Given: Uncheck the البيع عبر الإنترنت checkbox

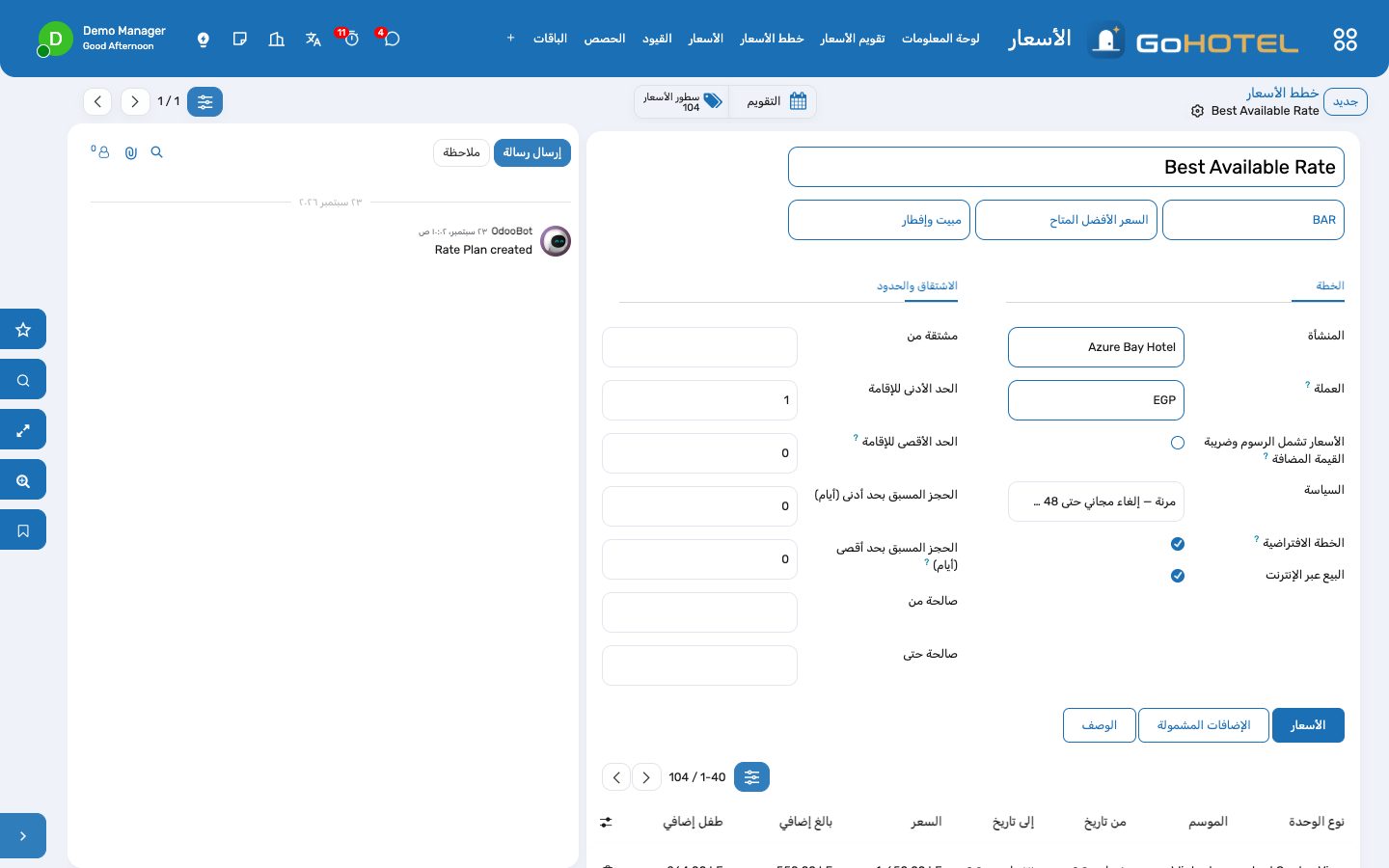Looking at the screenshot, I should pos(1177,576).
